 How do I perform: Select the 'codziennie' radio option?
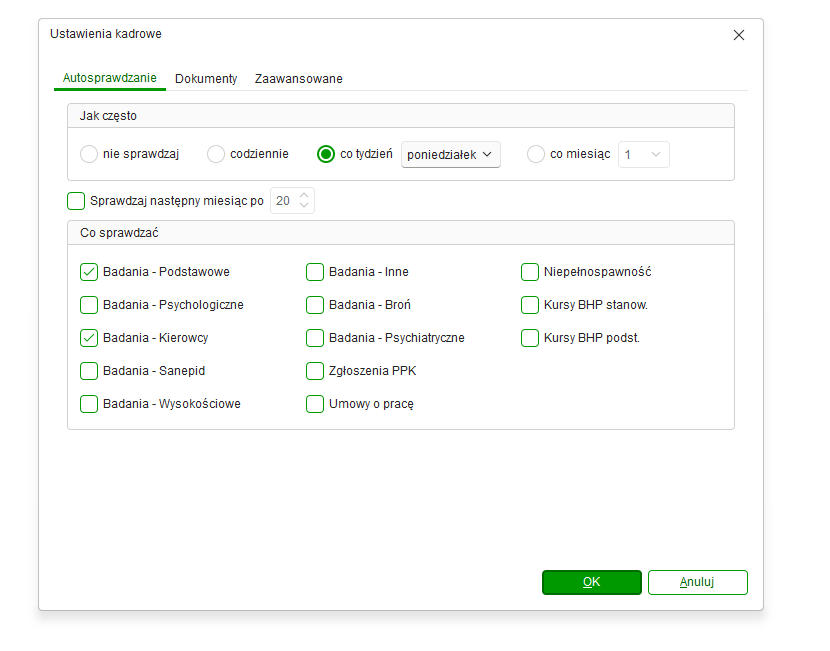[216, 154]
